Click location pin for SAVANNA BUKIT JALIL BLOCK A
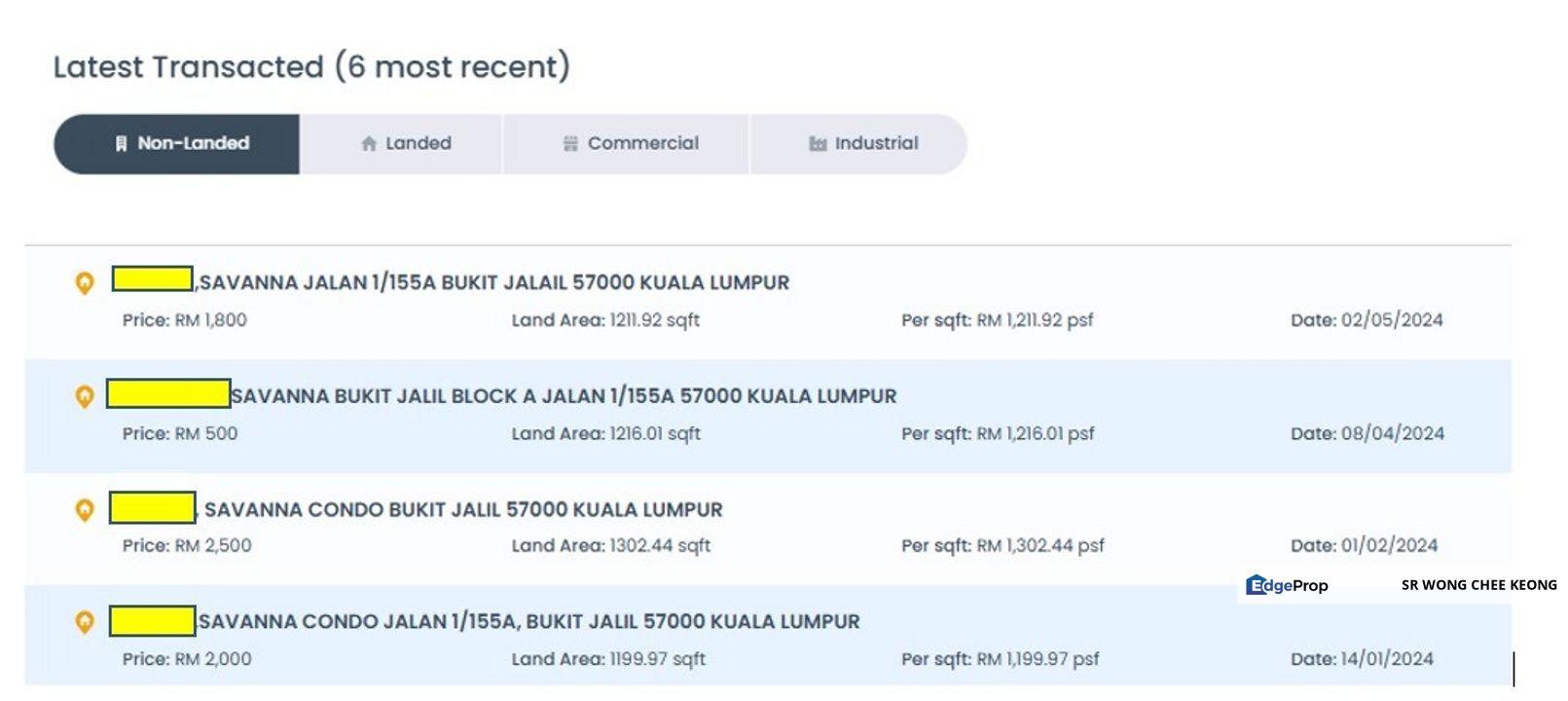This screenshot has height=701, width=1568. point(87,395)
